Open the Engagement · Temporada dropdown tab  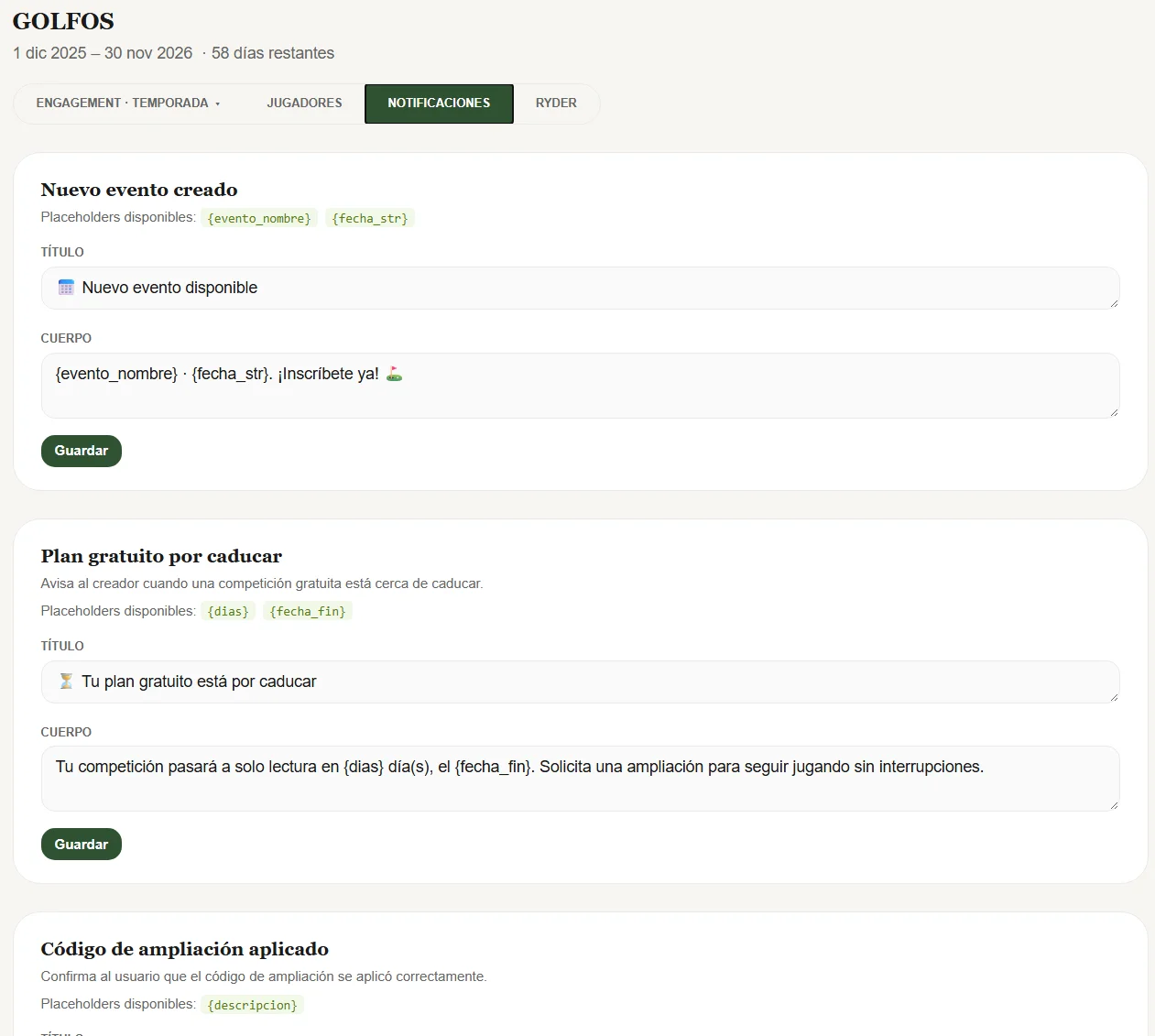click(x=128, y=104)
